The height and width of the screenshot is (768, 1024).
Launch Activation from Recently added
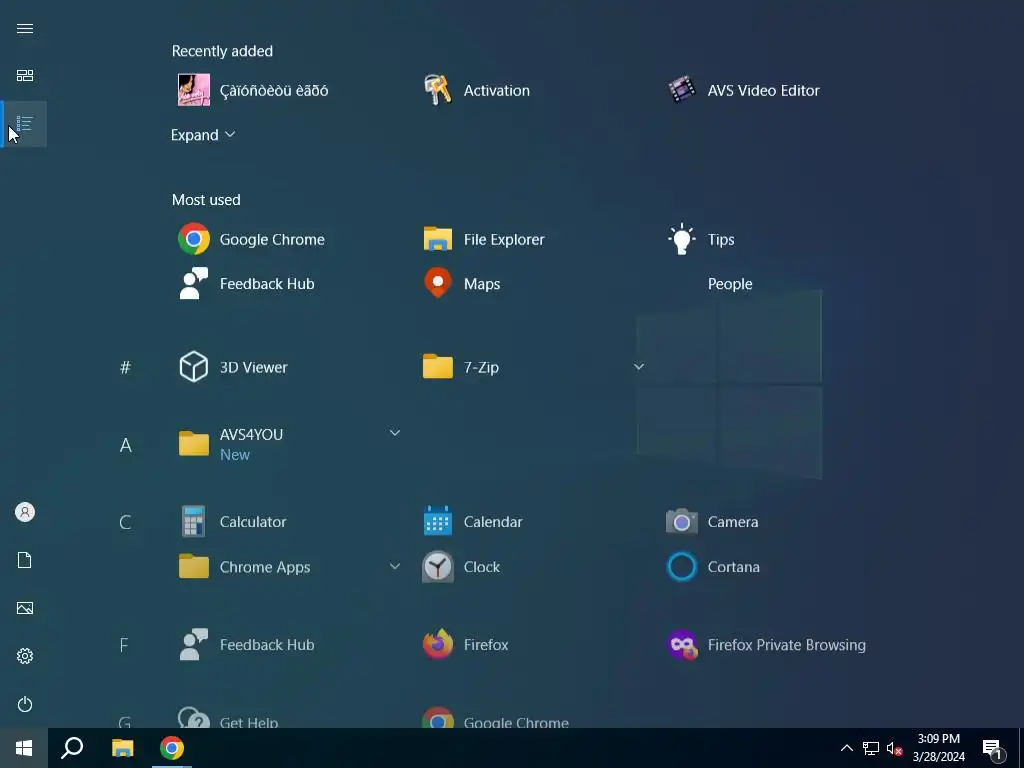tap(477, 90)
